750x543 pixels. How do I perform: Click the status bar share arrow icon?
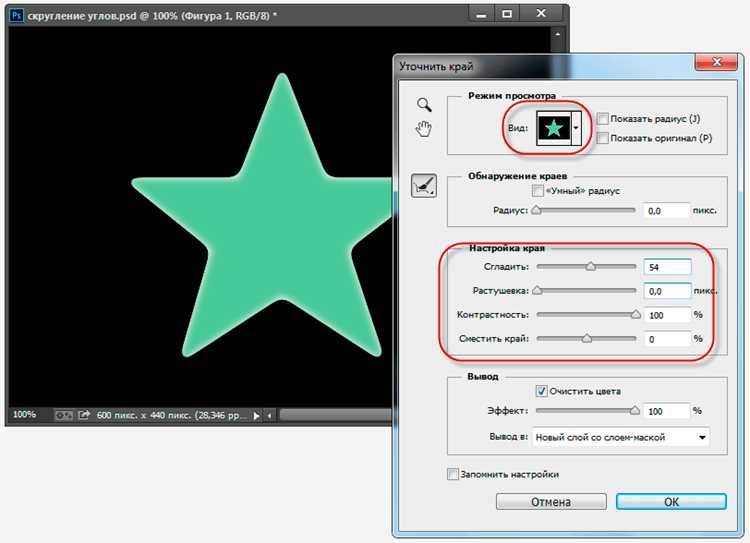[84, 415]
